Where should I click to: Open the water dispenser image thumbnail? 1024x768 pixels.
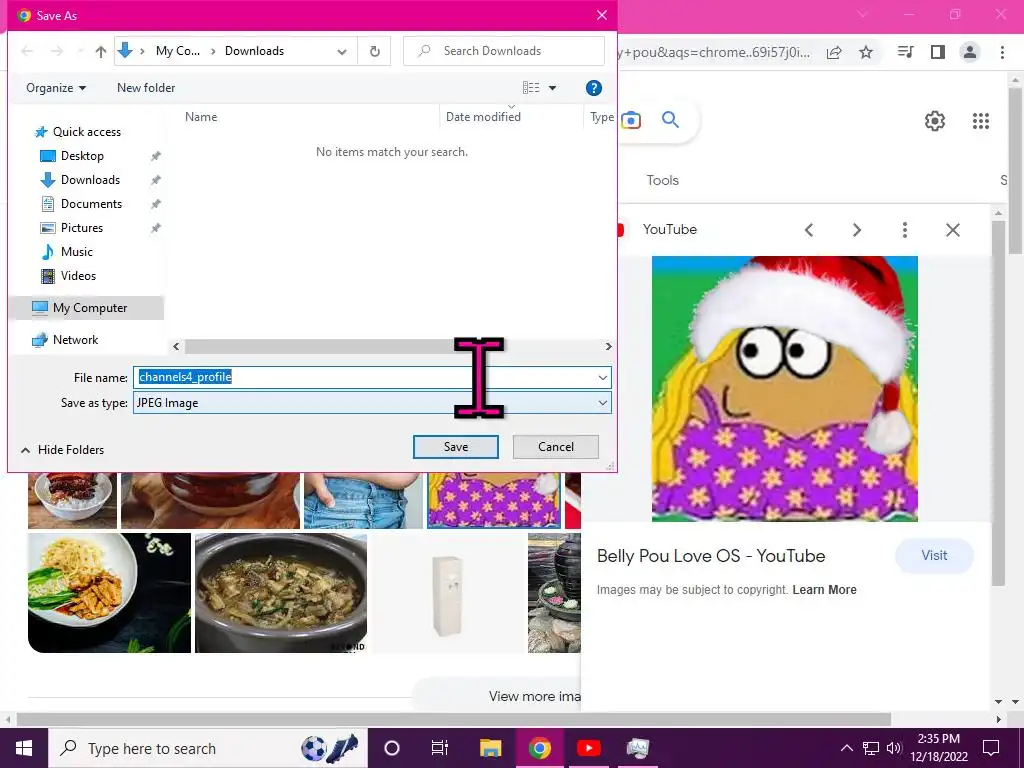(447, 592)
